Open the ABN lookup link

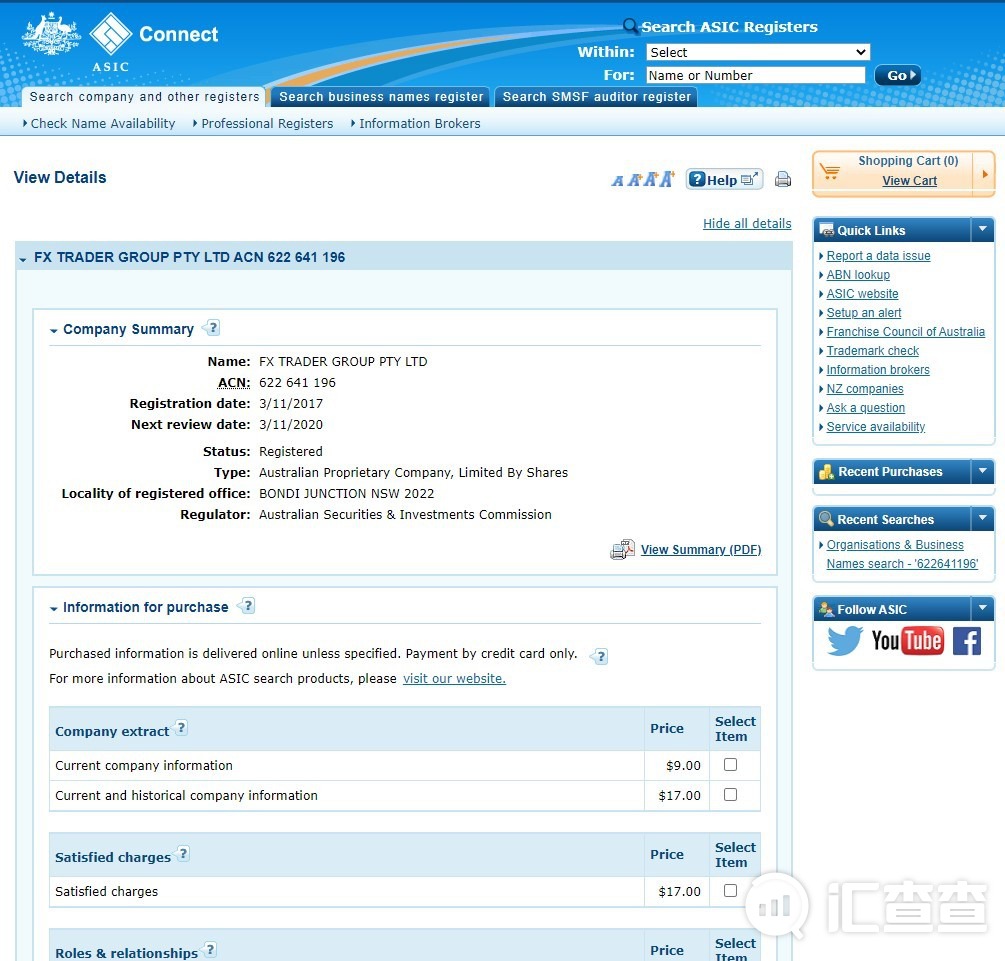[x=858, y=274]
